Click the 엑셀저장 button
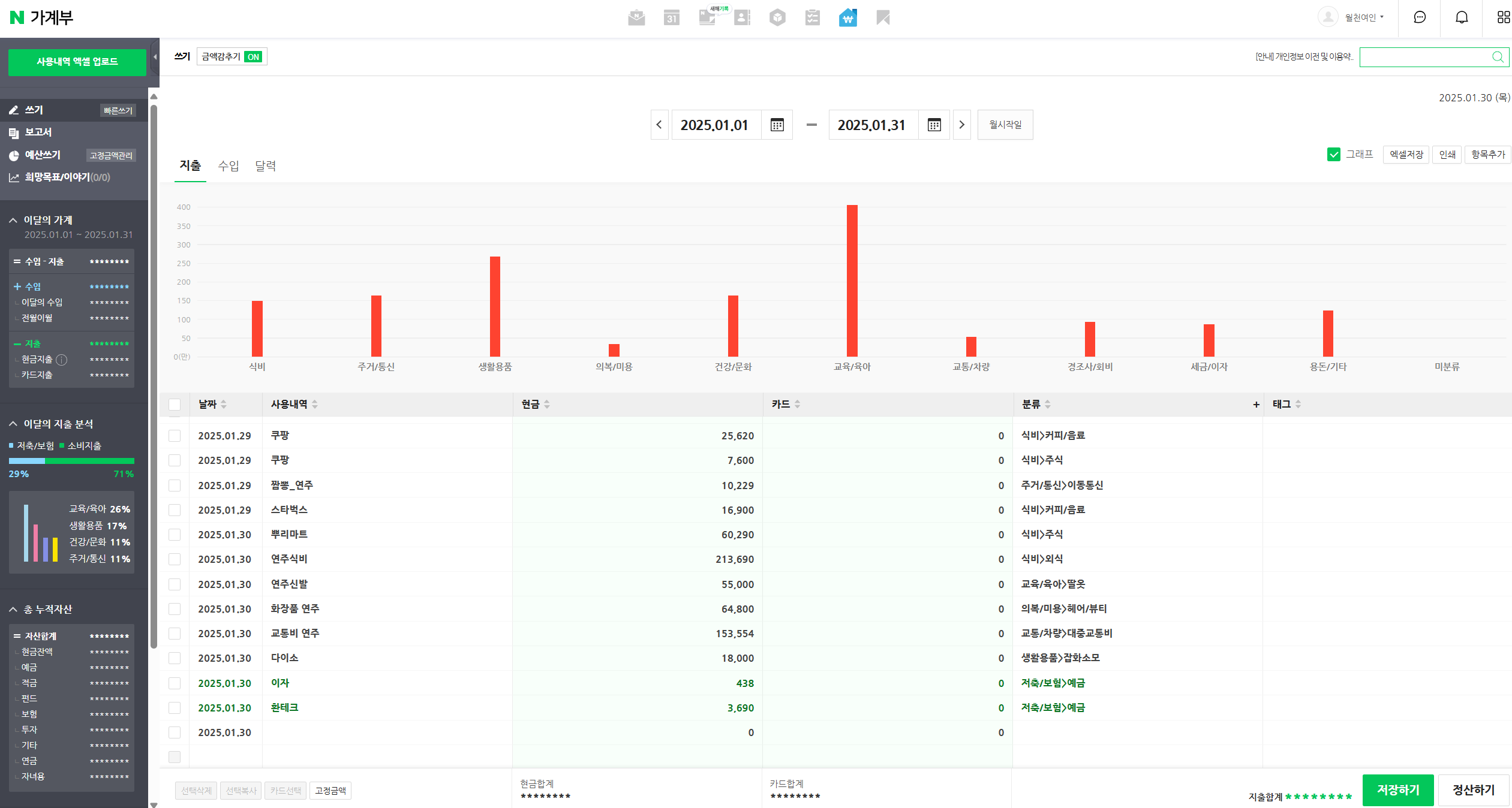The width and height of the screenshot is (1512, 808). (1406, 155)
